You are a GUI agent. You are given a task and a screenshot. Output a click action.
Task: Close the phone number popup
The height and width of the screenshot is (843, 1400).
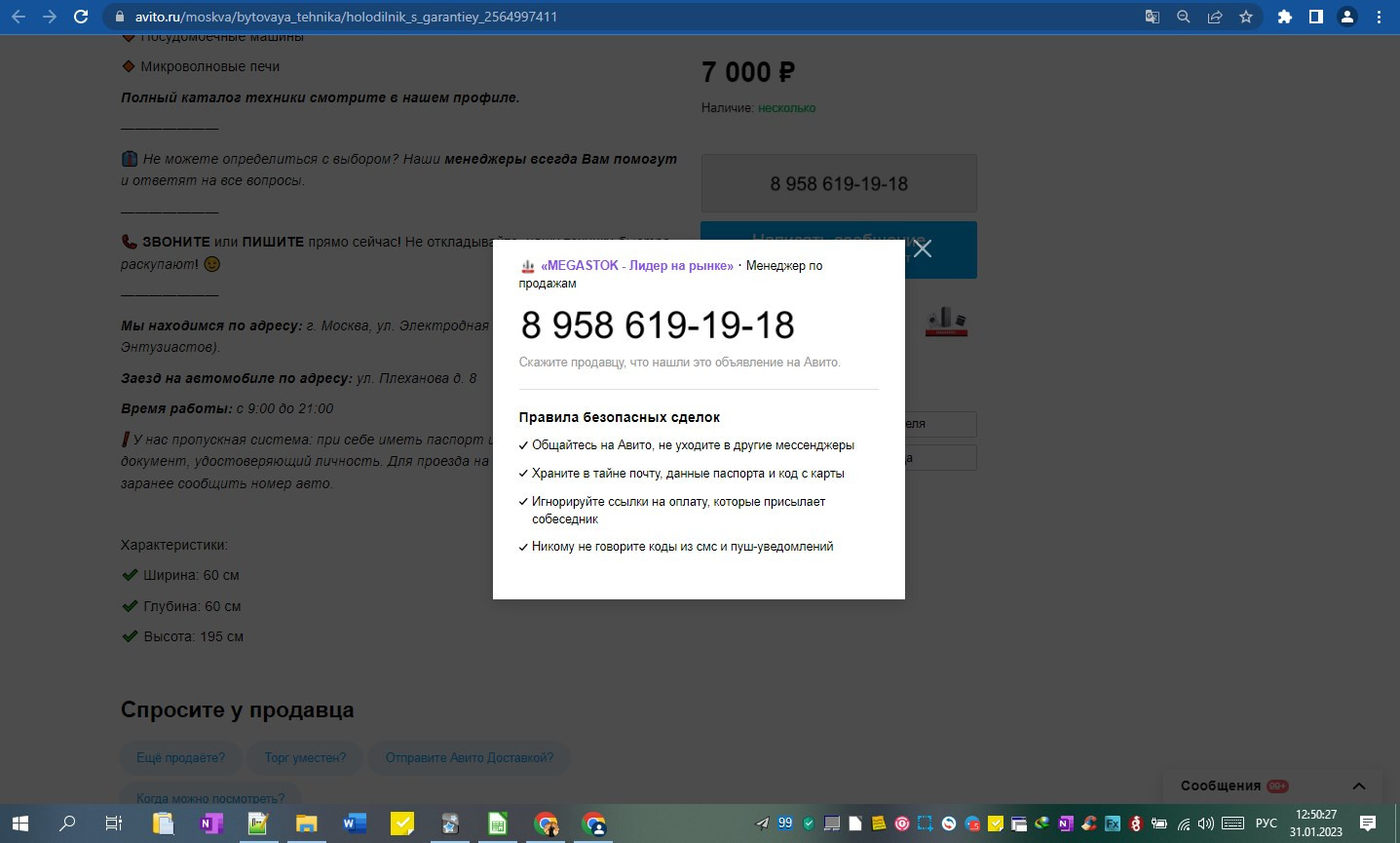coord(923,249)
